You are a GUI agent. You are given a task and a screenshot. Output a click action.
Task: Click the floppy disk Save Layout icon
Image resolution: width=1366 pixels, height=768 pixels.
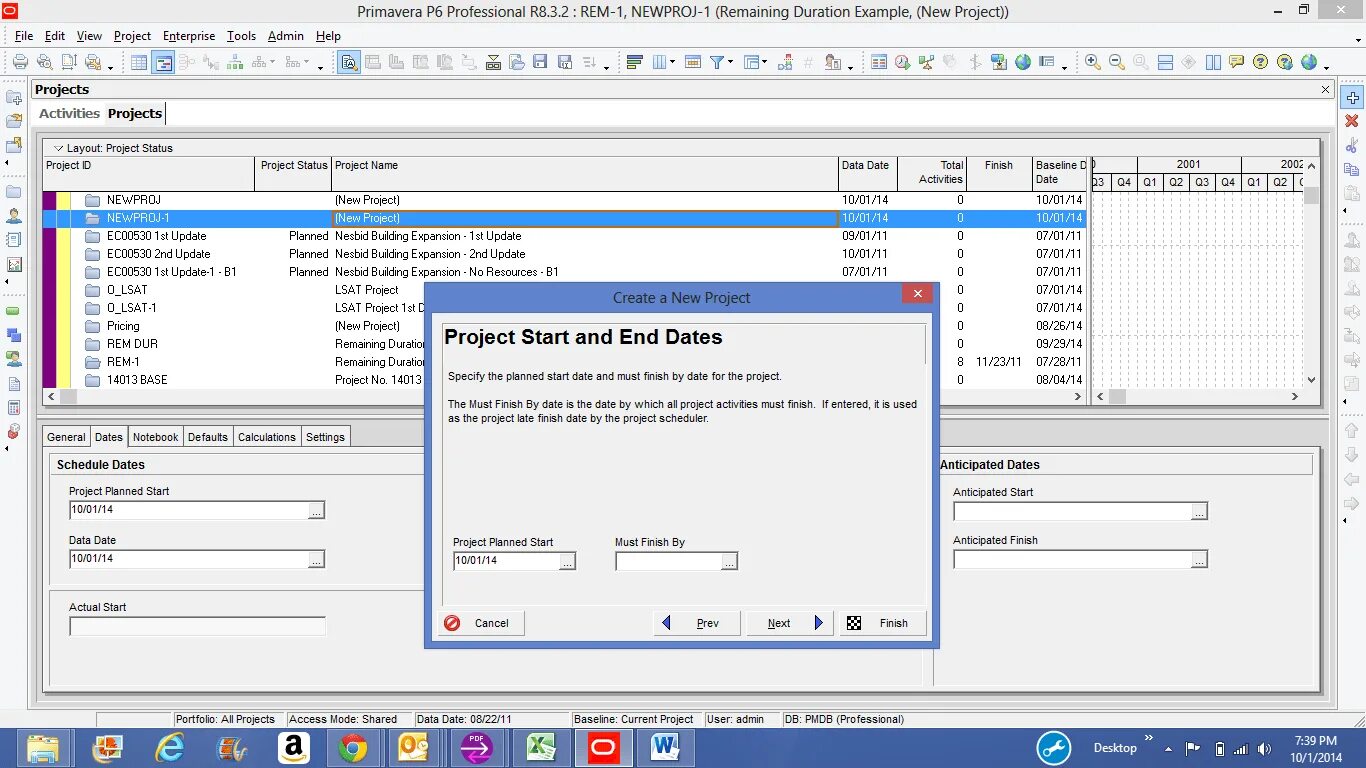tap(539, 62)
